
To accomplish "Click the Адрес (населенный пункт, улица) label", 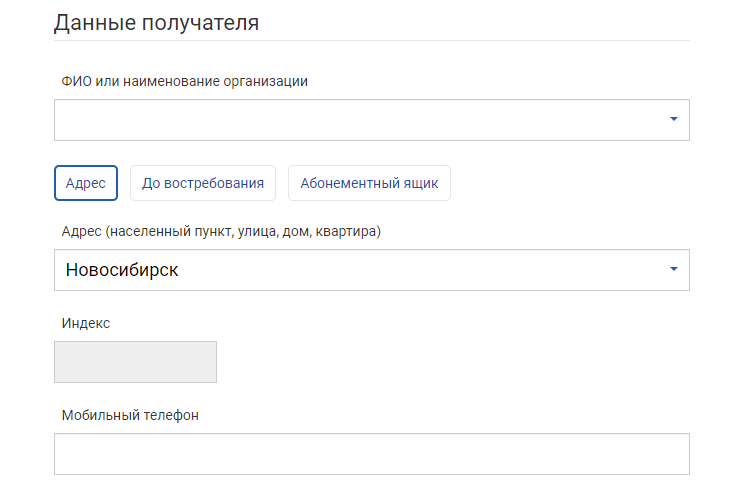I will [221, 232].
